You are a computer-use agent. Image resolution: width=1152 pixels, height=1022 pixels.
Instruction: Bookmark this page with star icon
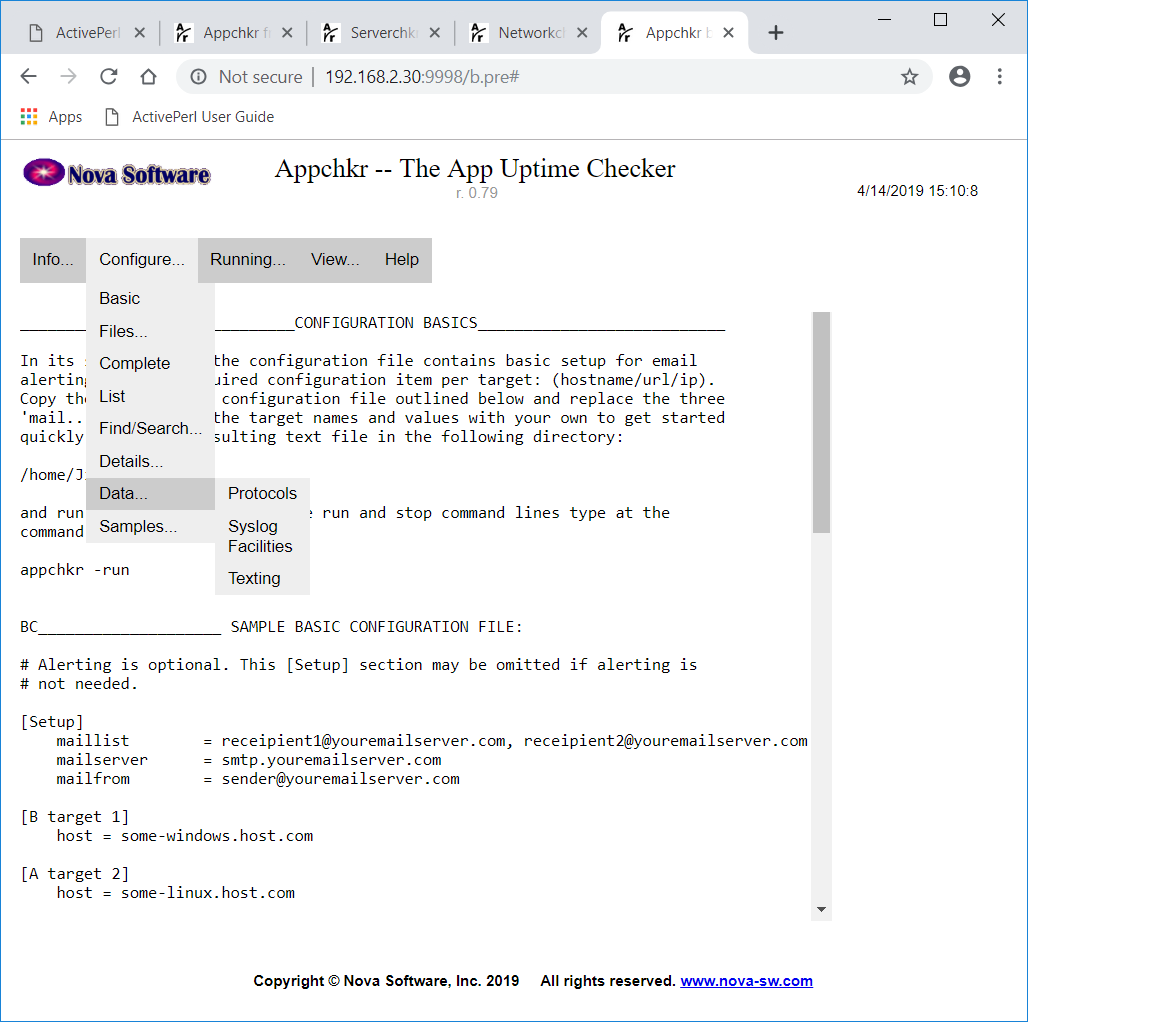coord(910,76)
